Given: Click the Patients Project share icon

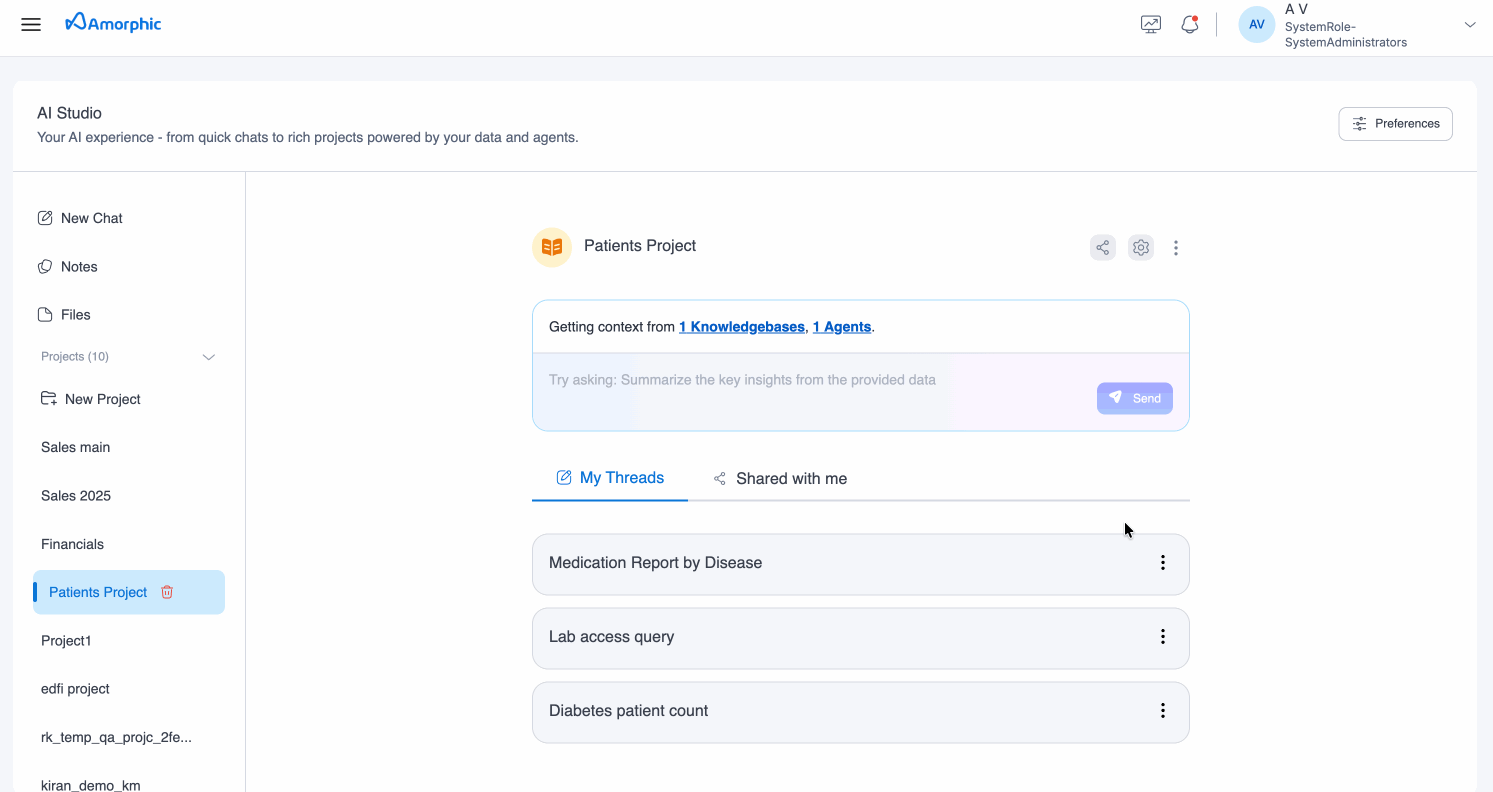Looking at the screenshot, I should 1102,247.
